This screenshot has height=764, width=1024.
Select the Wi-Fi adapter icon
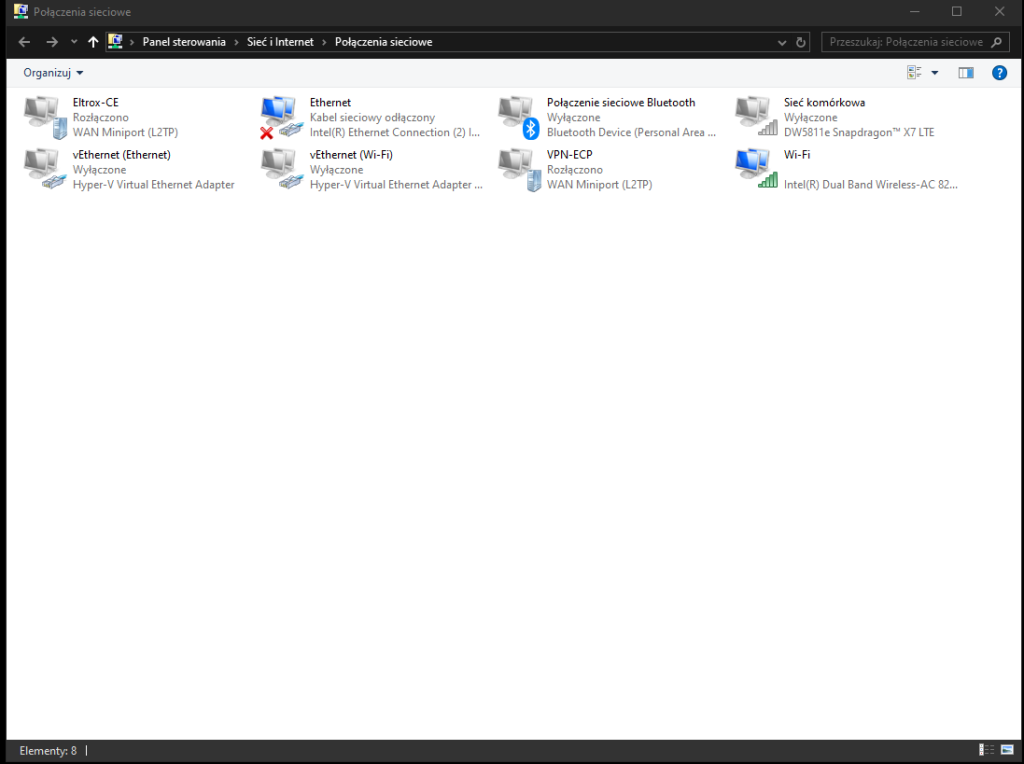(754, 169)
